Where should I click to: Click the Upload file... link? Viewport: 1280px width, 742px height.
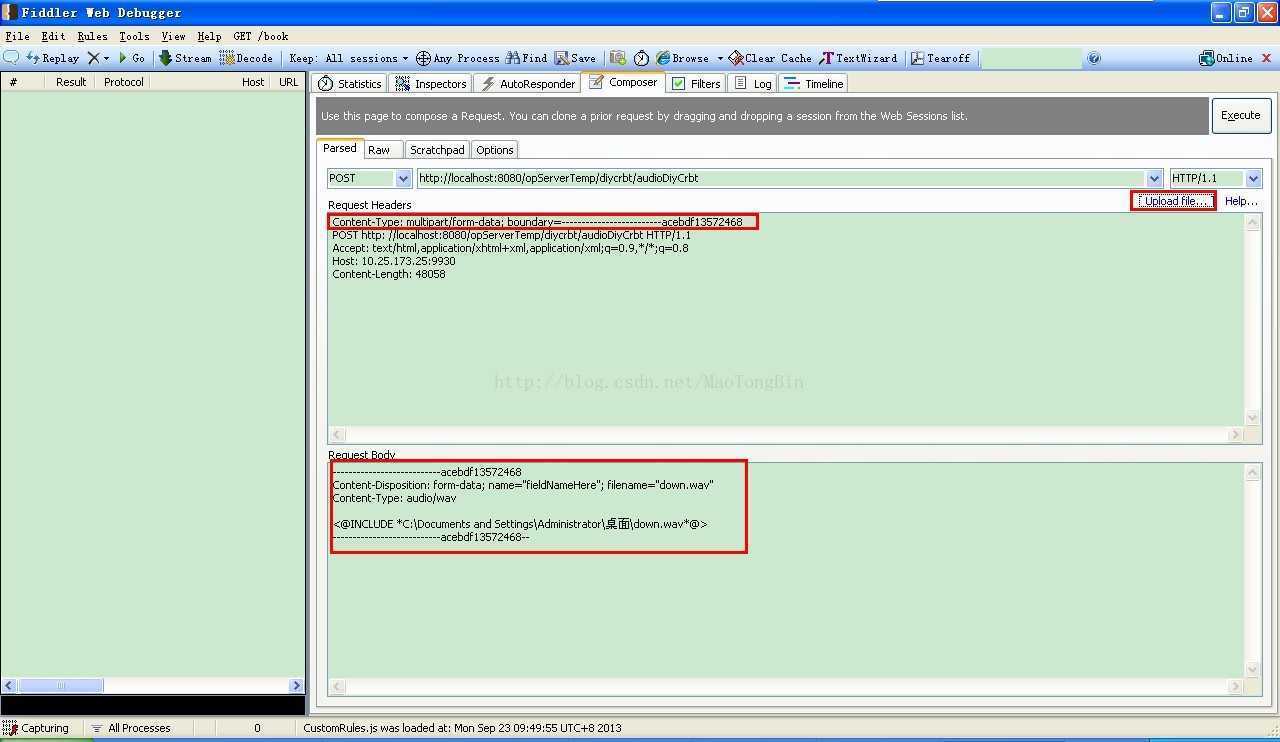click(x=1175, y=201)
